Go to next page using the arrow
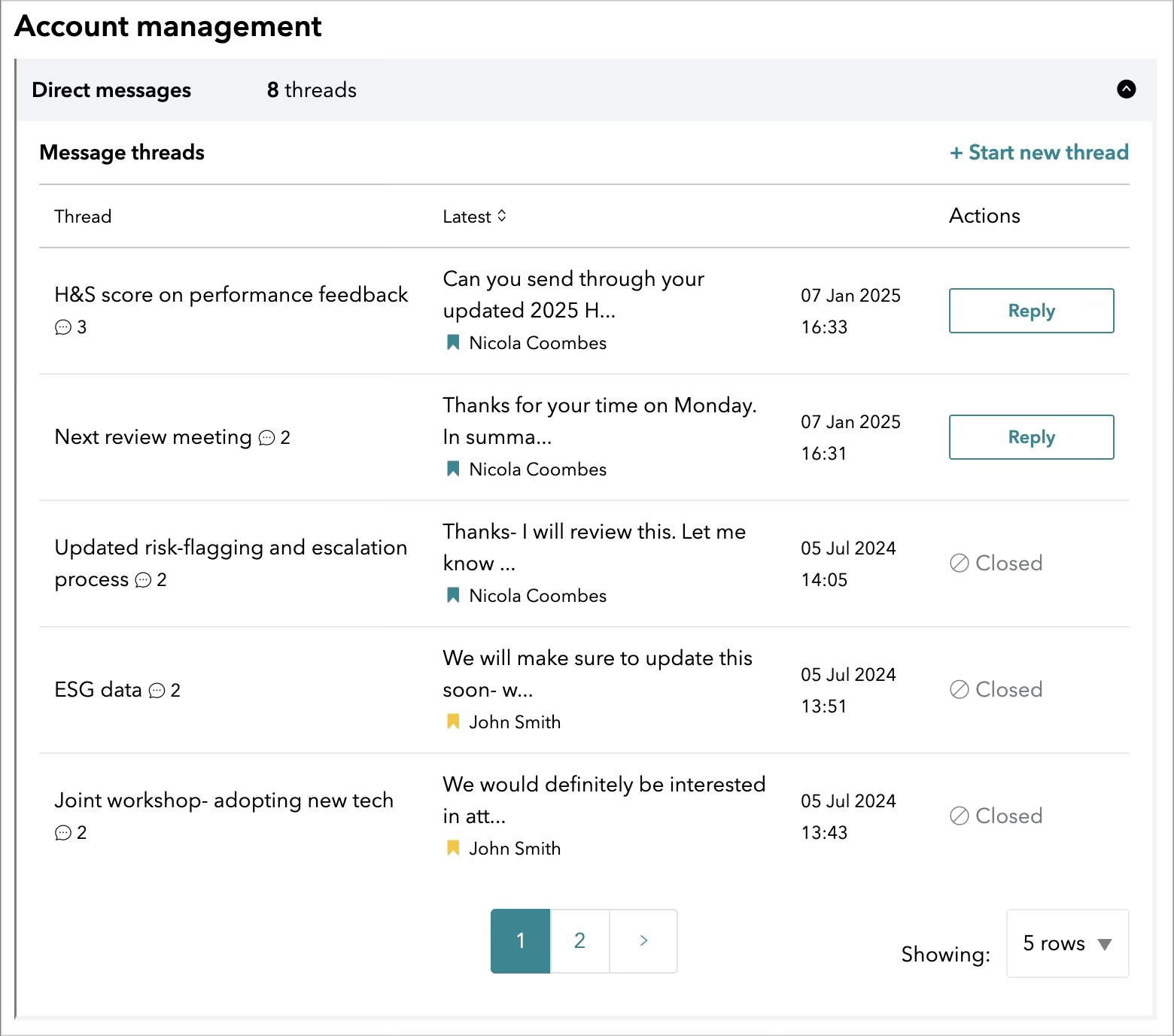Image resolution: width=1174 pixels, height=1036 pixels. (x=643, y=940)
